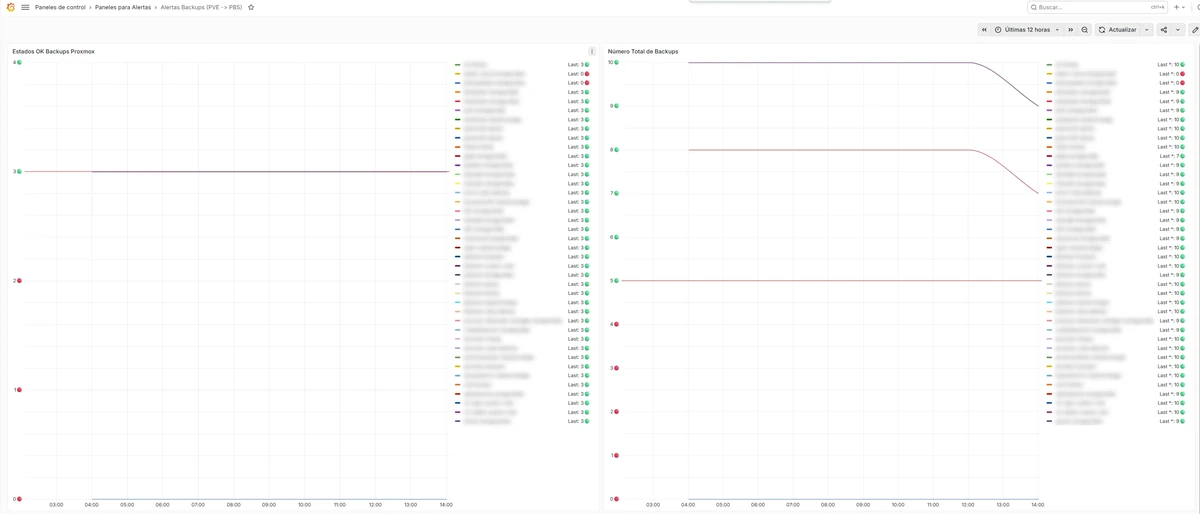Shift time range backward with double-left arrows
The height and width of the screenshot is (514, 1200).
(984, 30)
